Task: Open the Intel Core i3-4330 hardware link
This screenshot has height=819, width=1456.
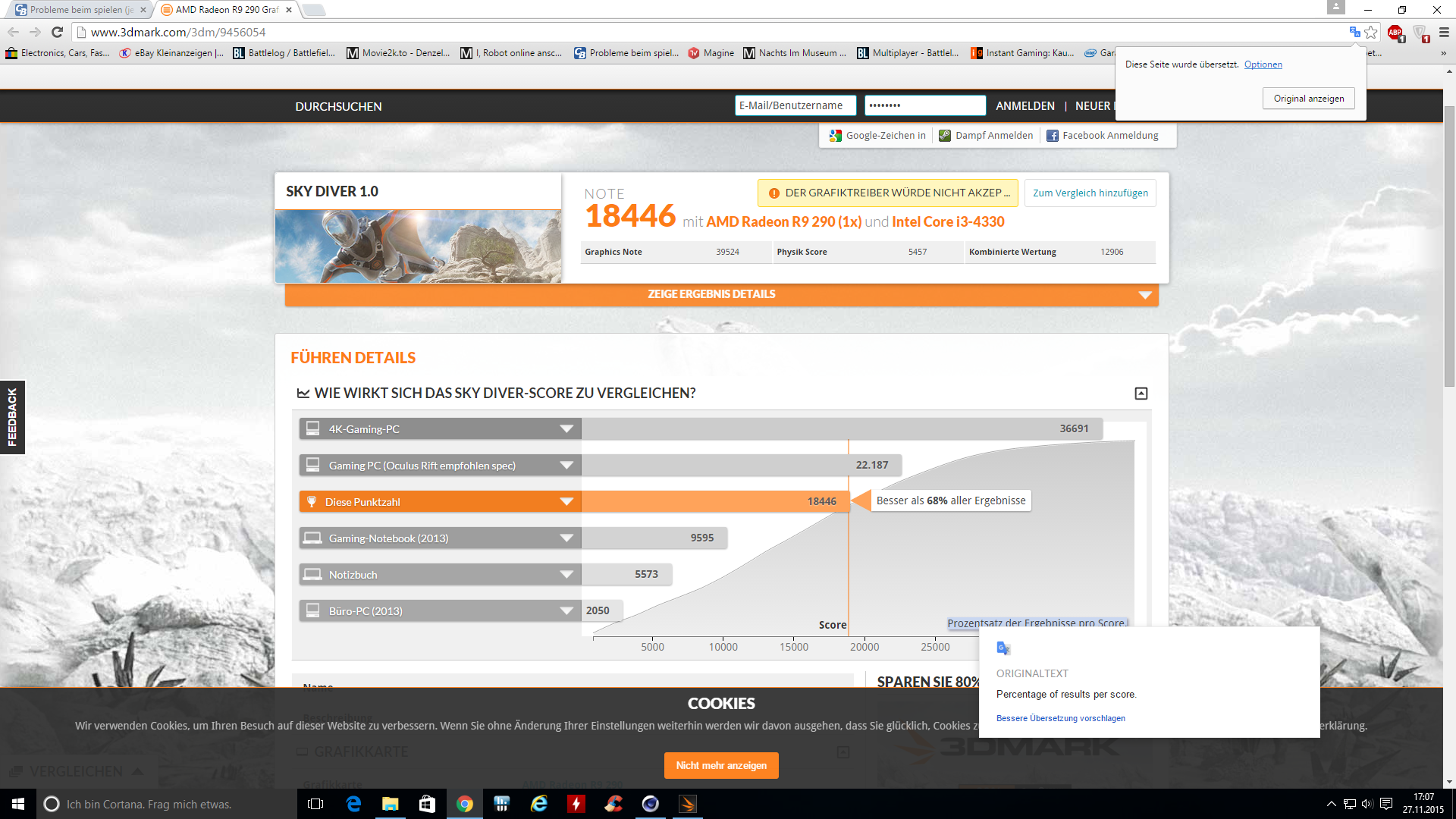Action: 948,221
